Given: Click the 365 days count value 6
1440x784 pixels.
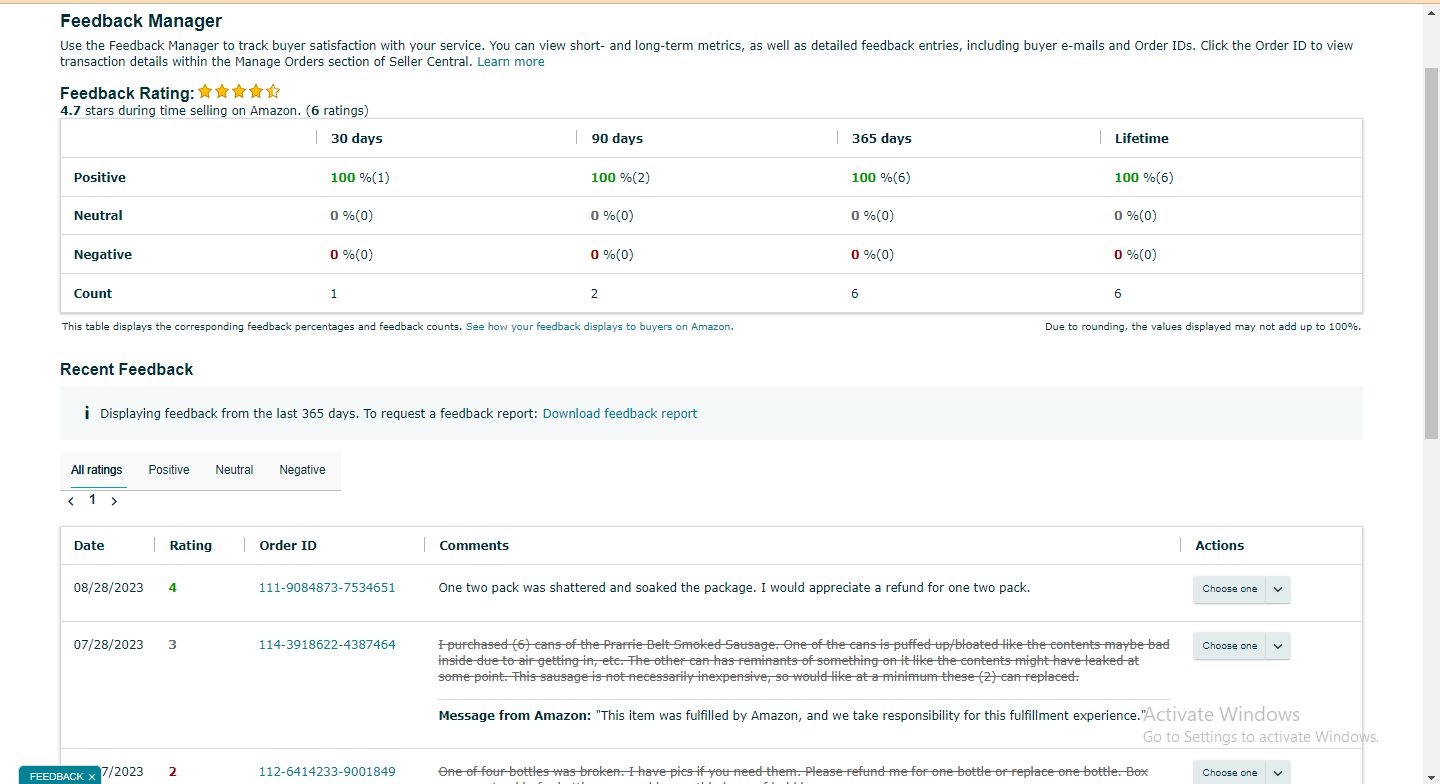Looking at the screenshot, I should tap(855, 294).
